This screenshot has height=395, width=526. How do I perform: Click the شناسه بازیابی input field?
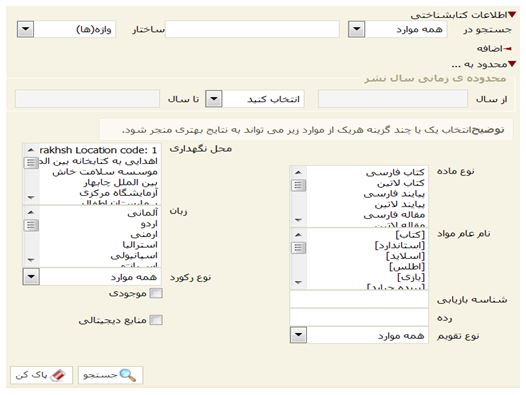359,299
